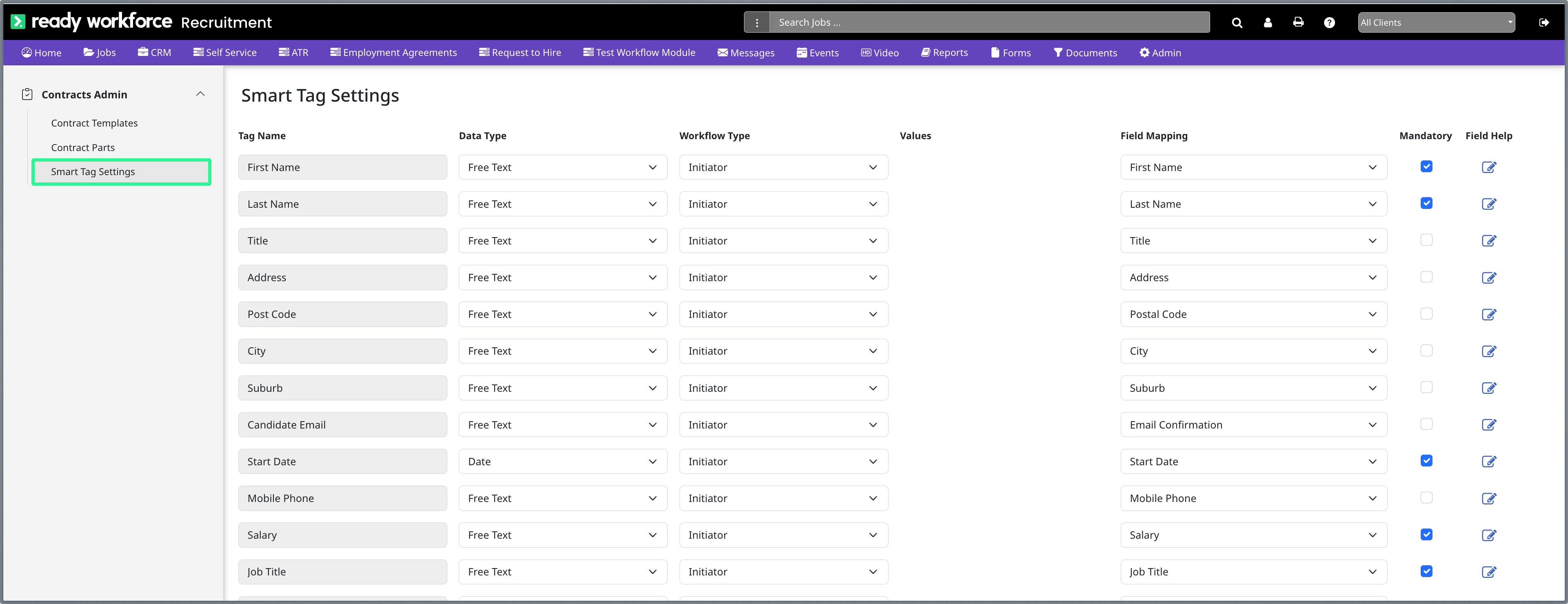Open the Admin menu
The height and width of the screenshot is (604, 1568).
click(1160, 53)
